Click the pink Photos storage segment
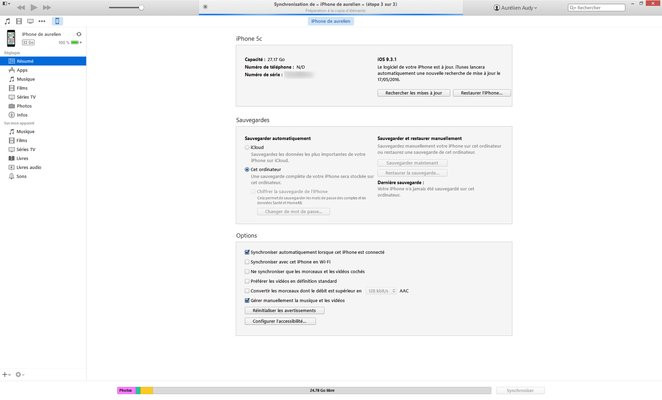 point(126,391)
